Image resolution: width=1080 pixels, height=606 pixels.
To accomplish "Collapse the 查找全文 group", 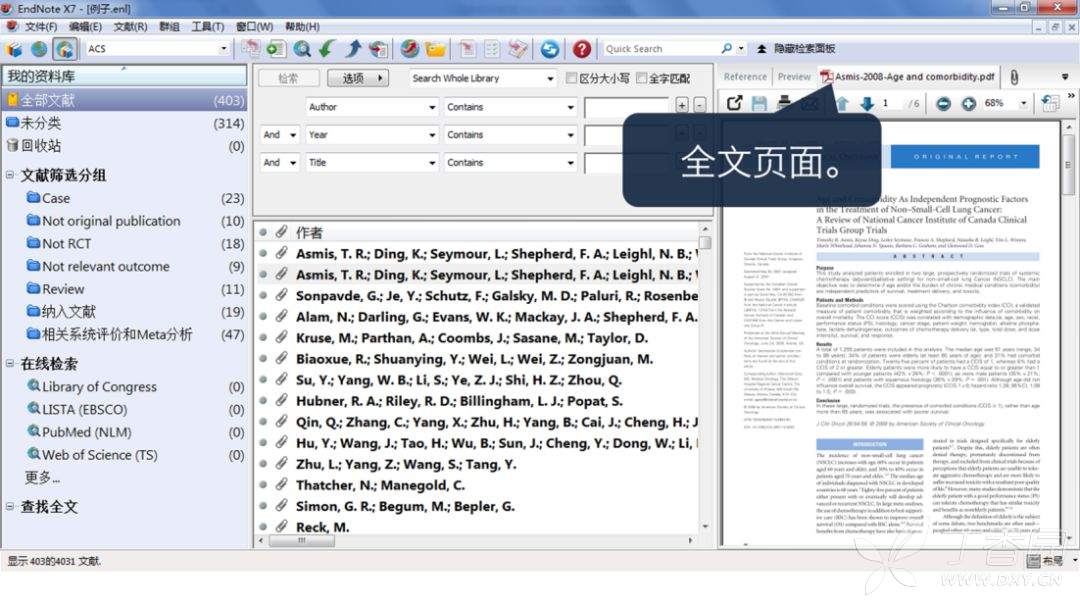I will tap(10, 506).
